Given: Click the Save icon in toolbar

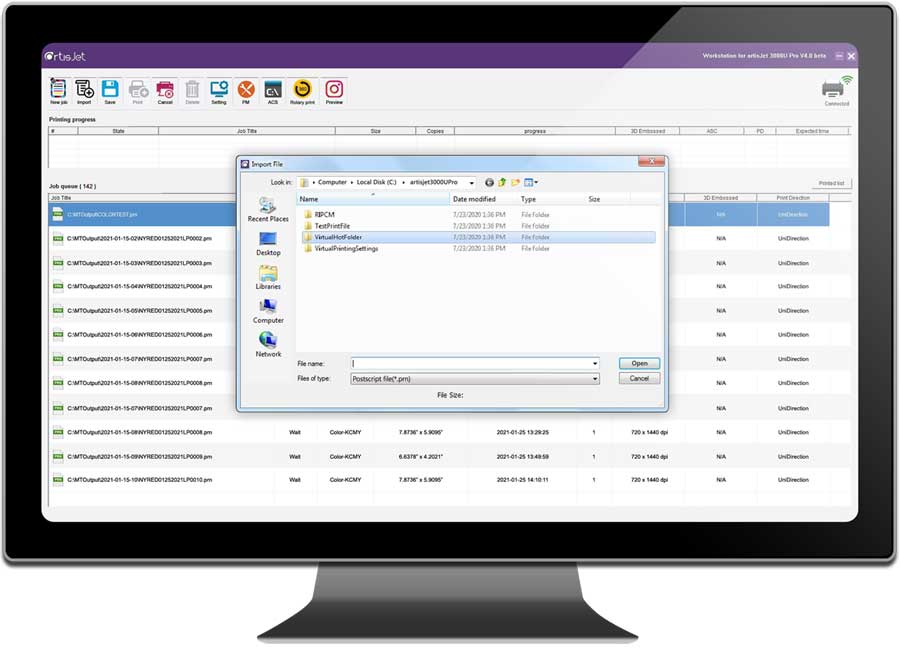Looking at the screenshot, I should (x=110, y=90).
